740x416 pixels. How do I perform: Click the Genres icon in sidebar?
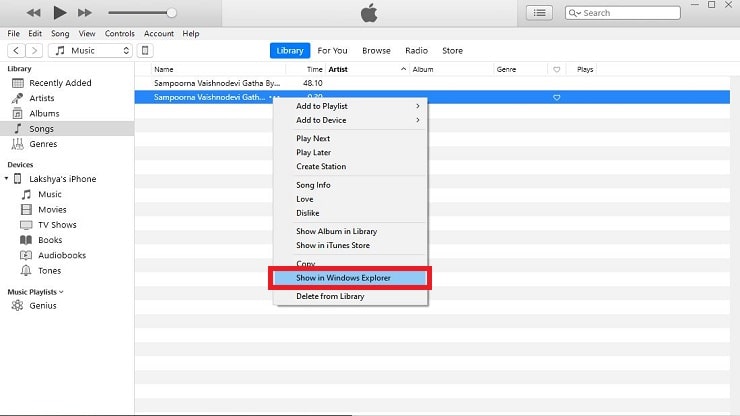17,144
